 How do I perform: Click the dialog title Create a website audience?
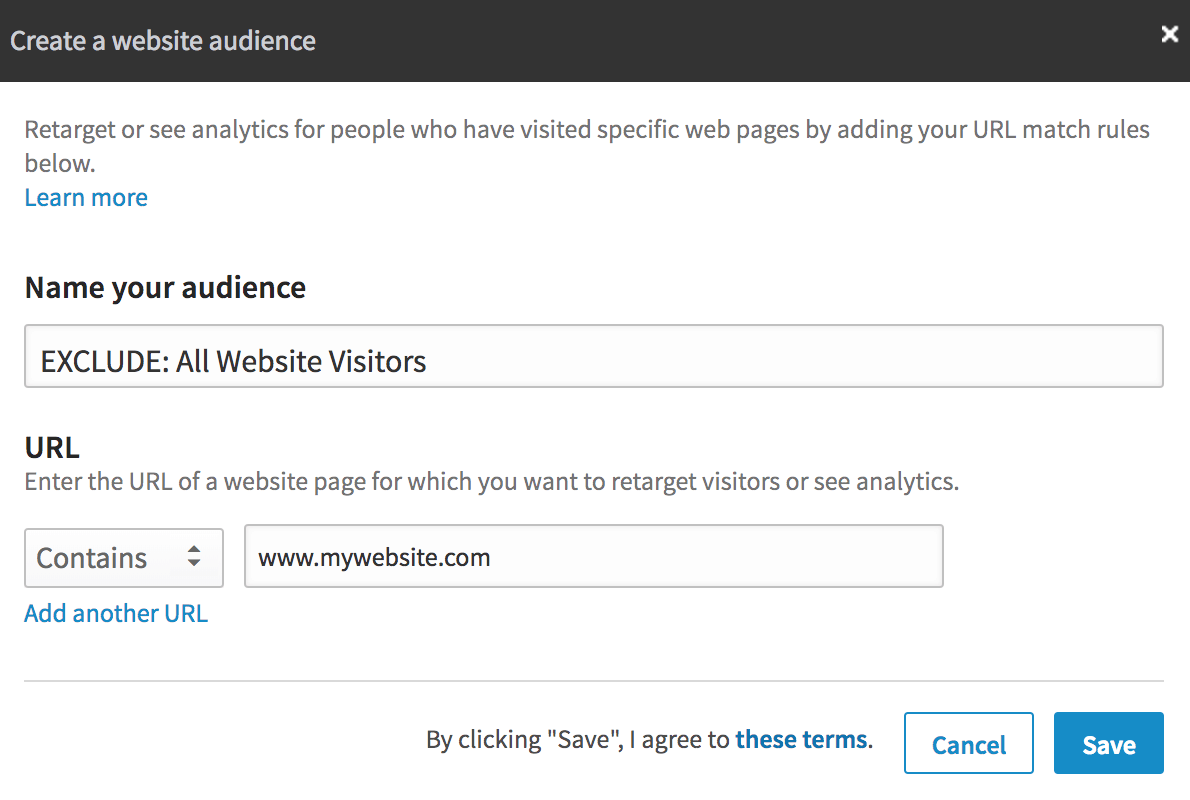pos(163,41)
